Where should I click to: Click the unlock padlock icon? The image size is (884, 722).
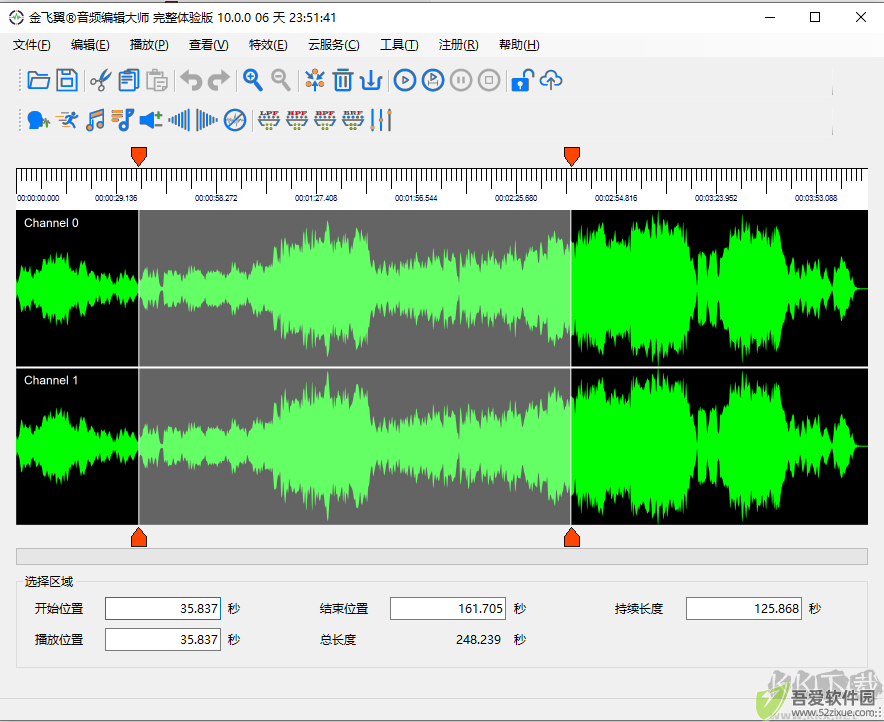[x=523, y=81]
